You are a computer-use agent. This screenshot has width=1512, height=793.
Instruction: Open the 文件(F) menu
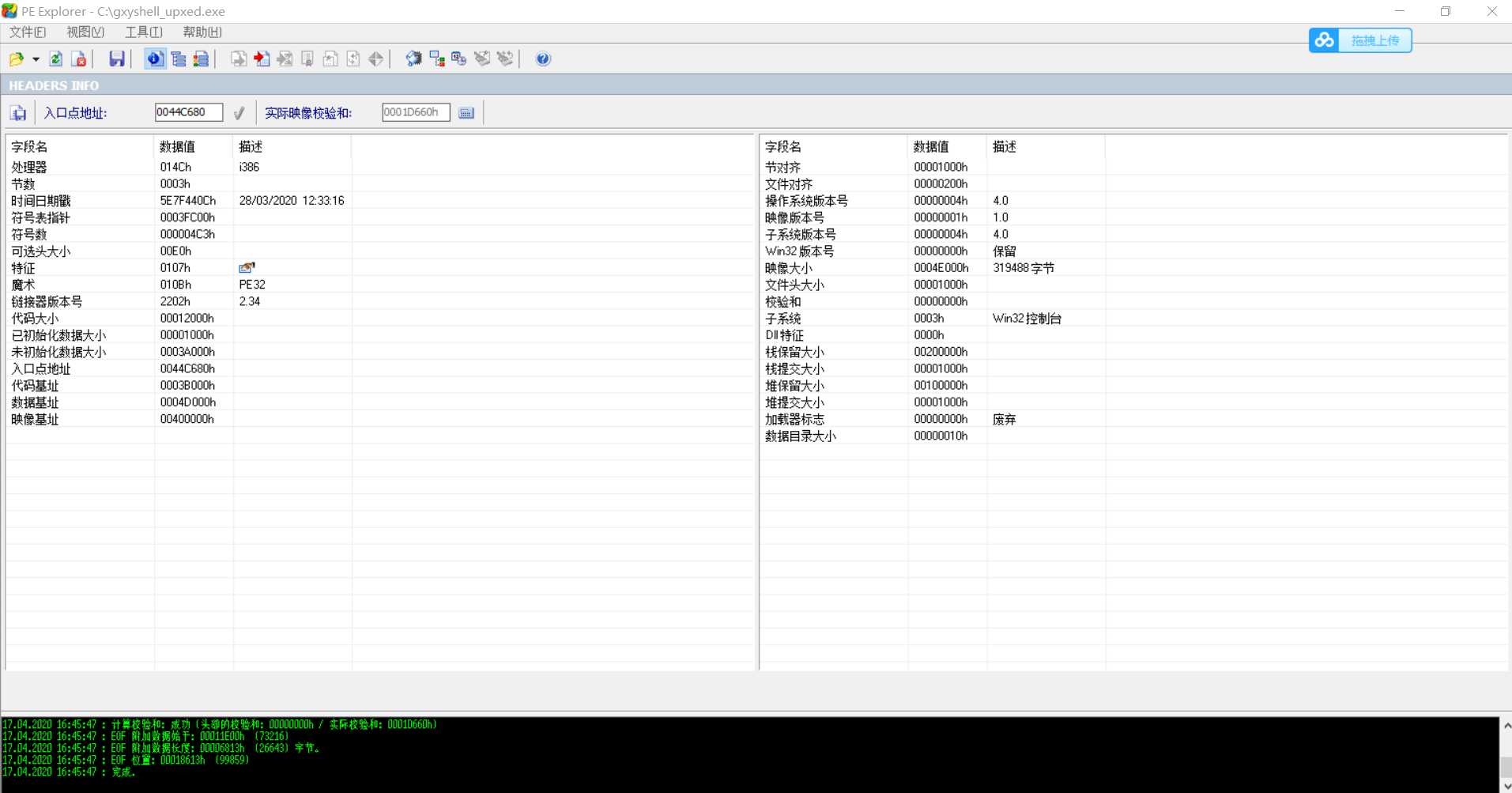pos(28,32)
